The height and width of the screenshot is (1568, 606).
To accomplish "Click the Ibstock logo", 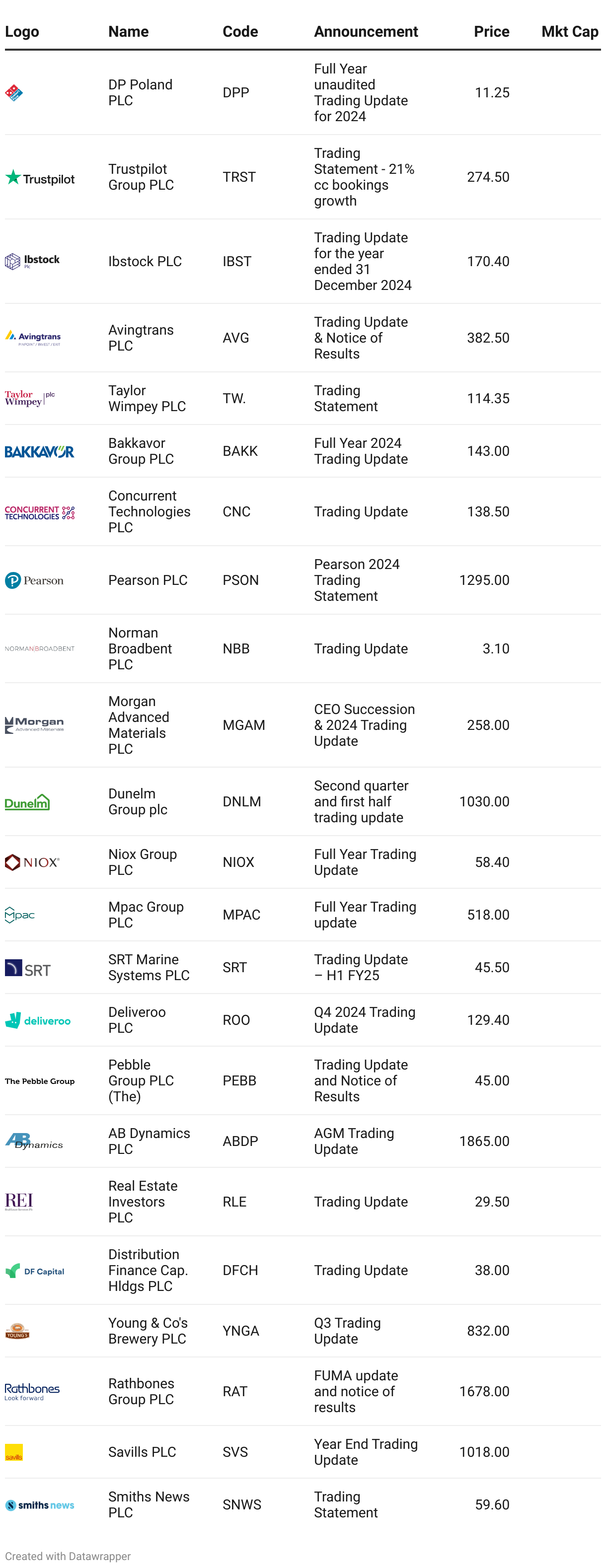I will (x=32, y=261).
